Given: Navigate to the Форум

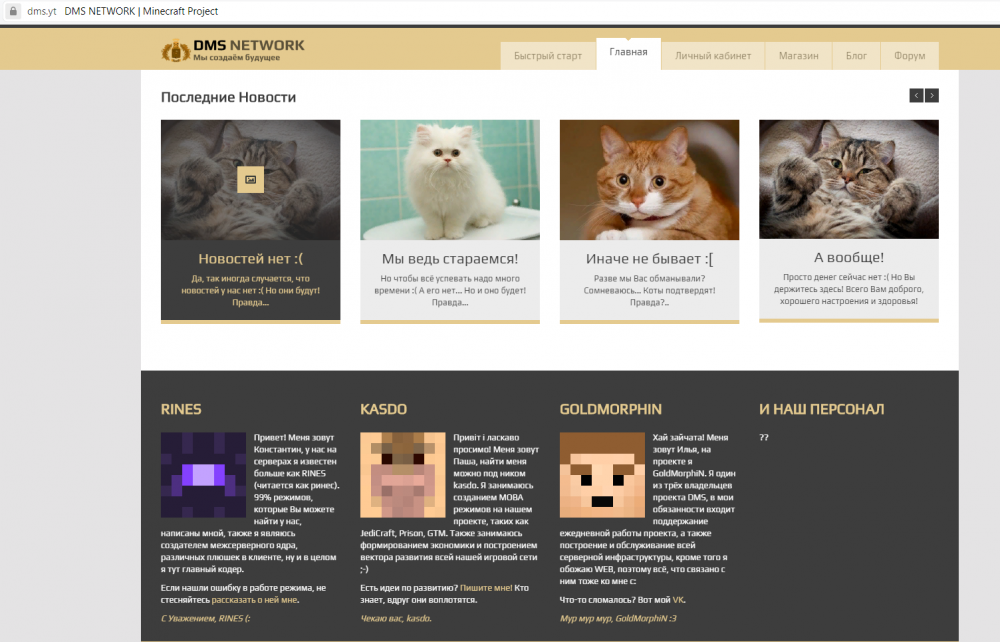Looking at the screenshot, I should (x=909, y=55).
